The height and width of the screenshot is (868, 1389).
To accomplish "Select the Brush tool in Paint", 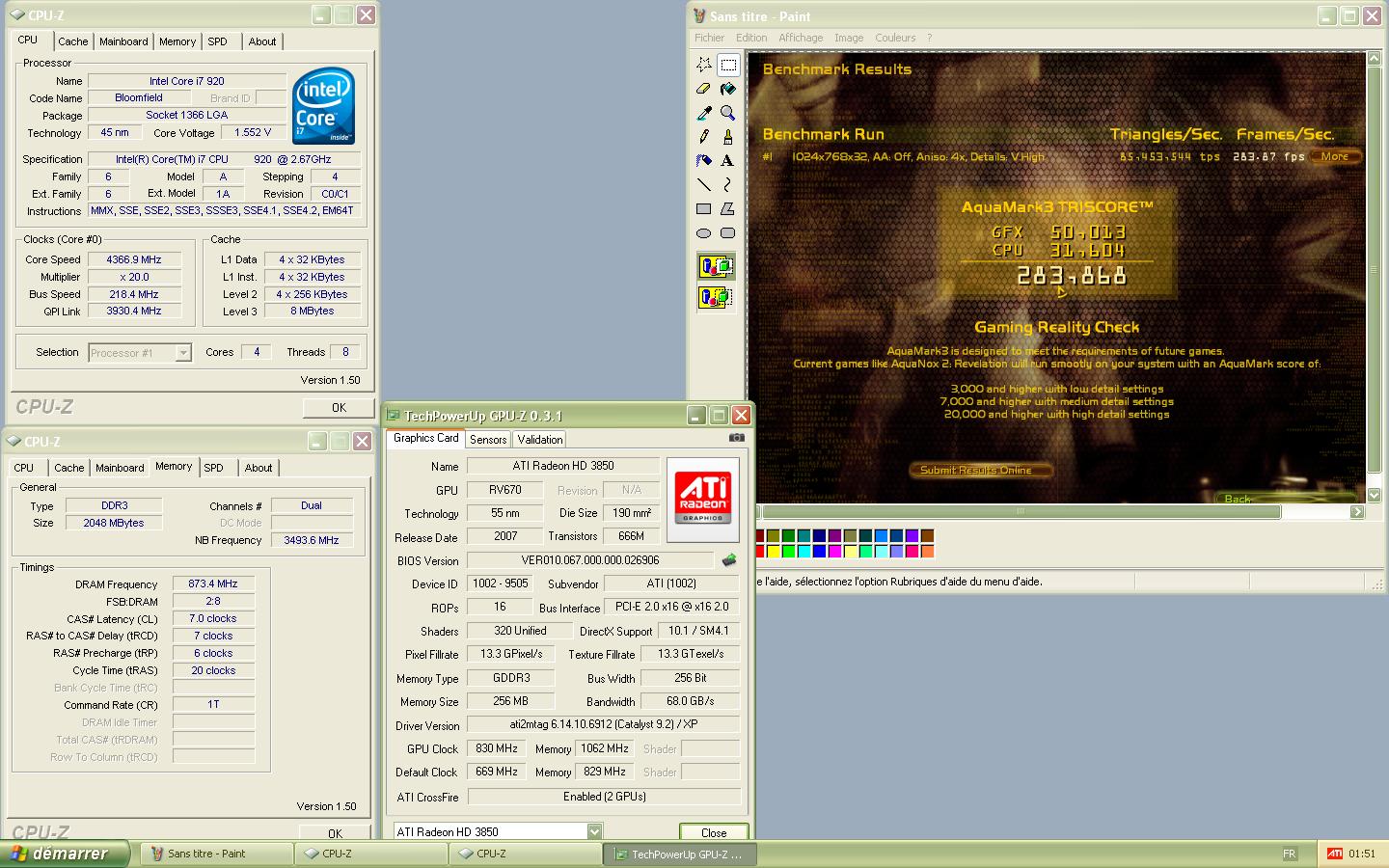I will click(728, 137).
